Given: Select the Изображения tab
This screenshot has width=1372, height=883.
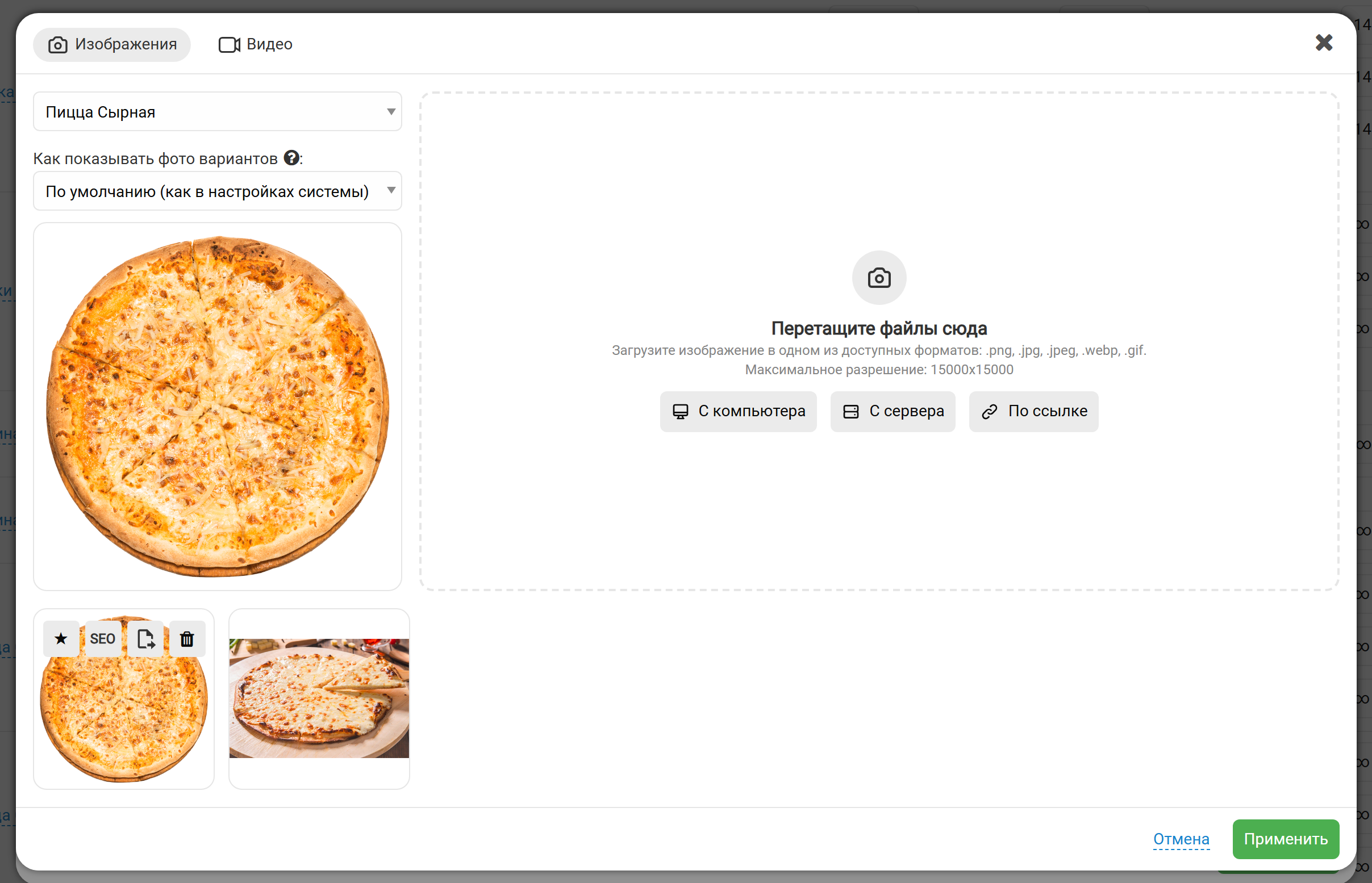Looking at the screenshot, I should pyautogui.click(x=112, y=44).
